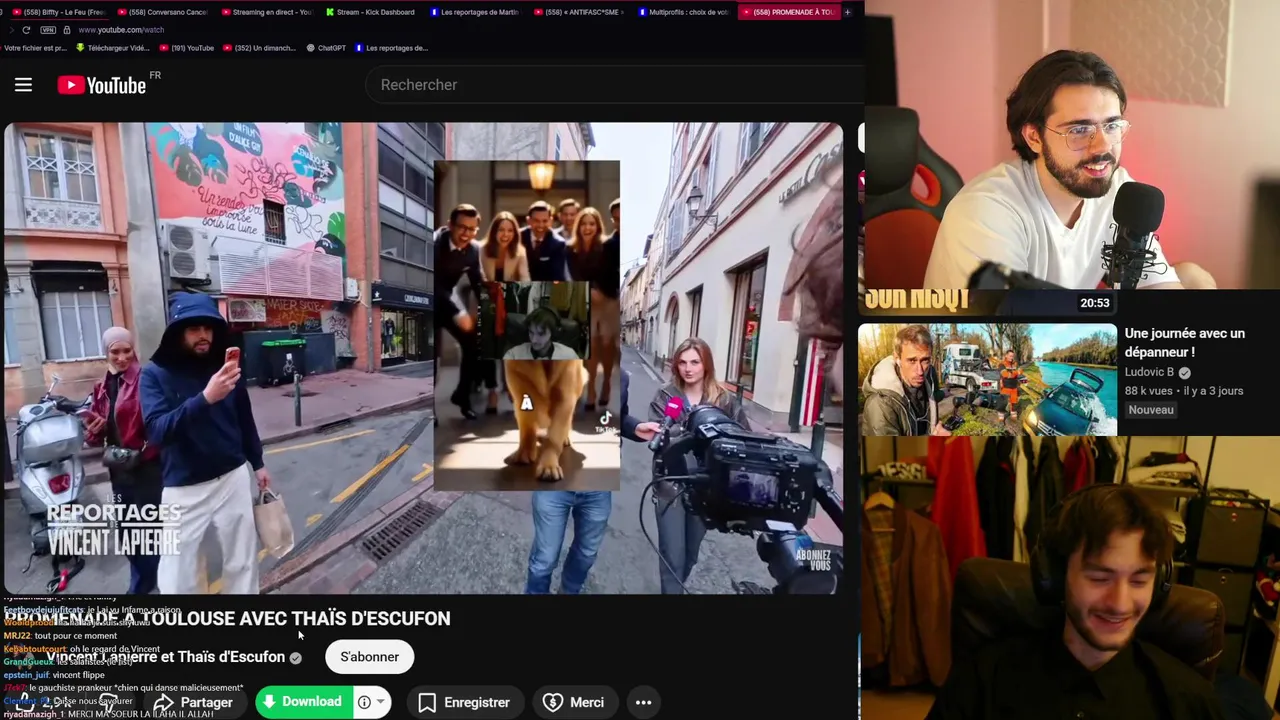The image size is (1280, 720).
Task: Click the verified badge beside channel name
Action: (x=295, y=658)
